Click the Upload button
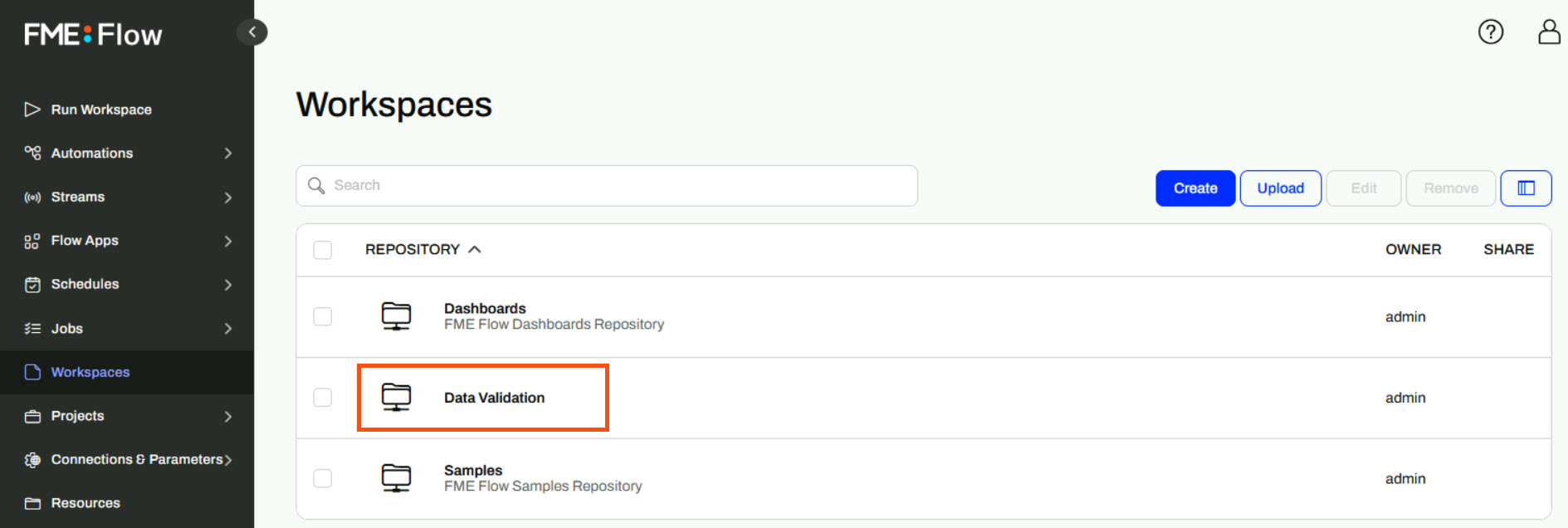 1280,188
